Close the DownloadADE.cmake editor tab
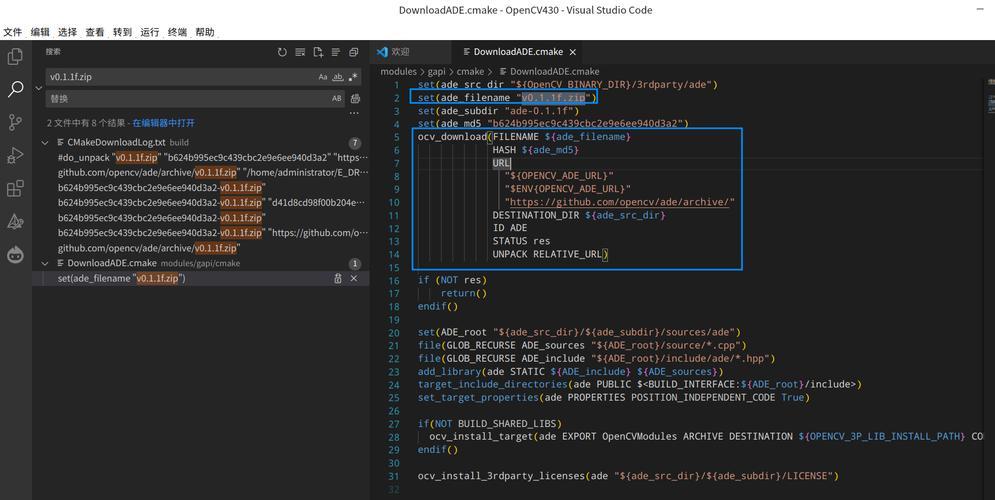Screen dimensions: 995x500 point(572,52)
